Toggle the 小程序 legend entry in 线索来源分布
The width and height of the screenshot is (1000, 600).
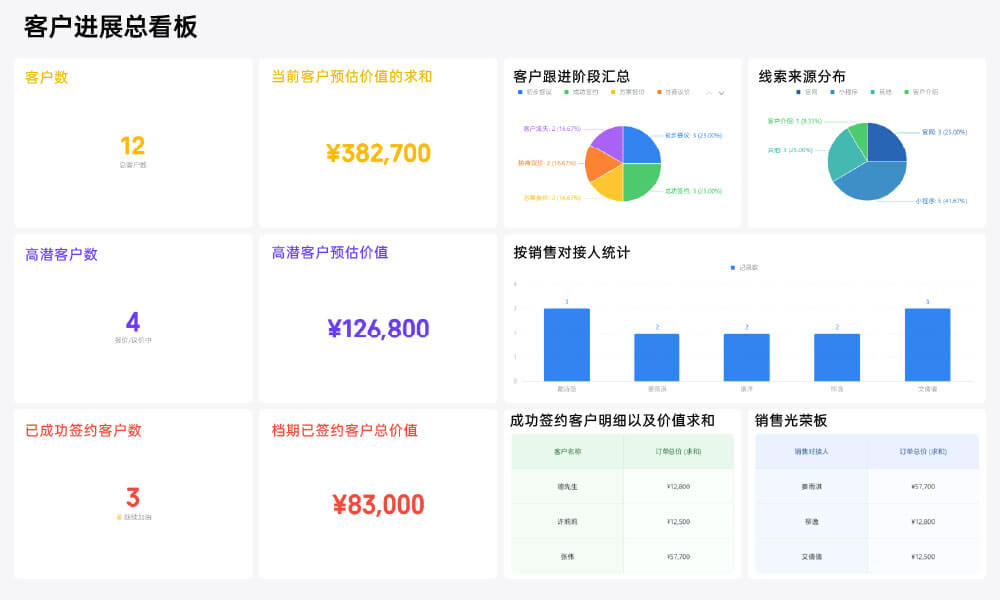[844, 92]
